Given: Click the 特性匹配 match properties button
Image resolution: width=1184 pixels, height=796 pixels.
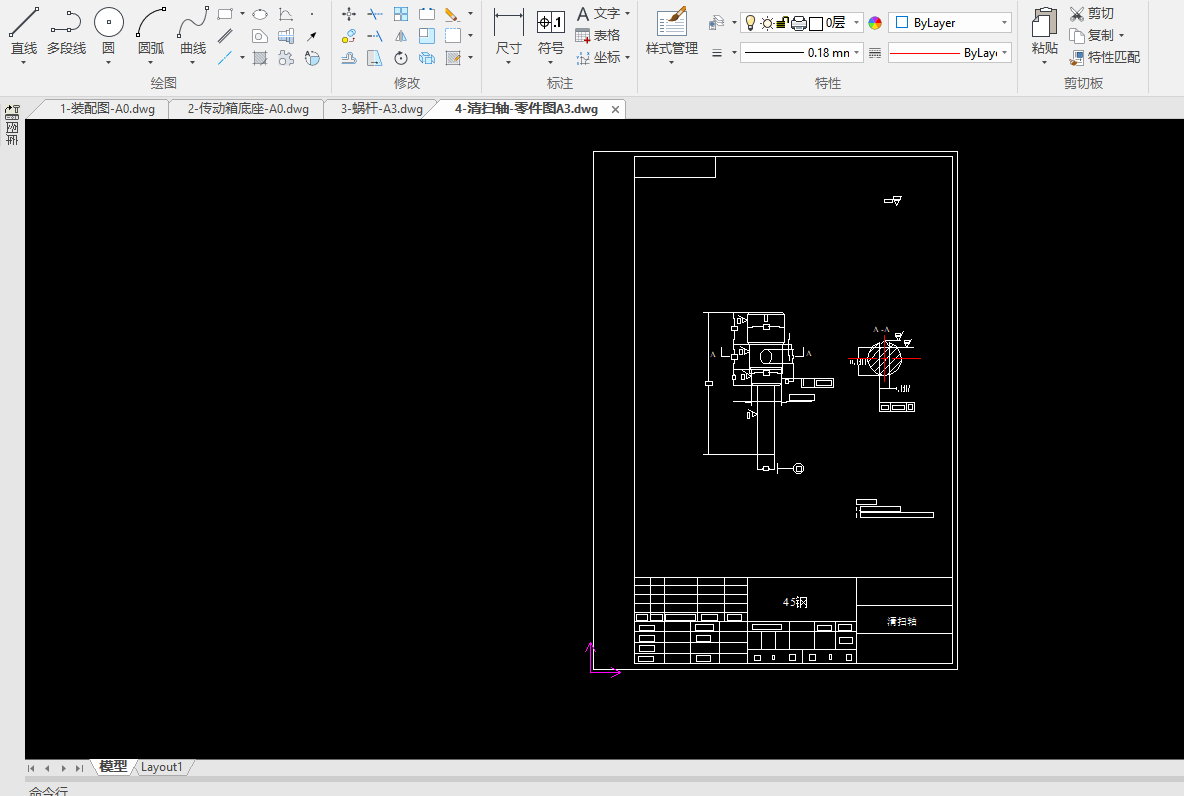Looking at the screenshot, I should click(x=1105, y=57).
